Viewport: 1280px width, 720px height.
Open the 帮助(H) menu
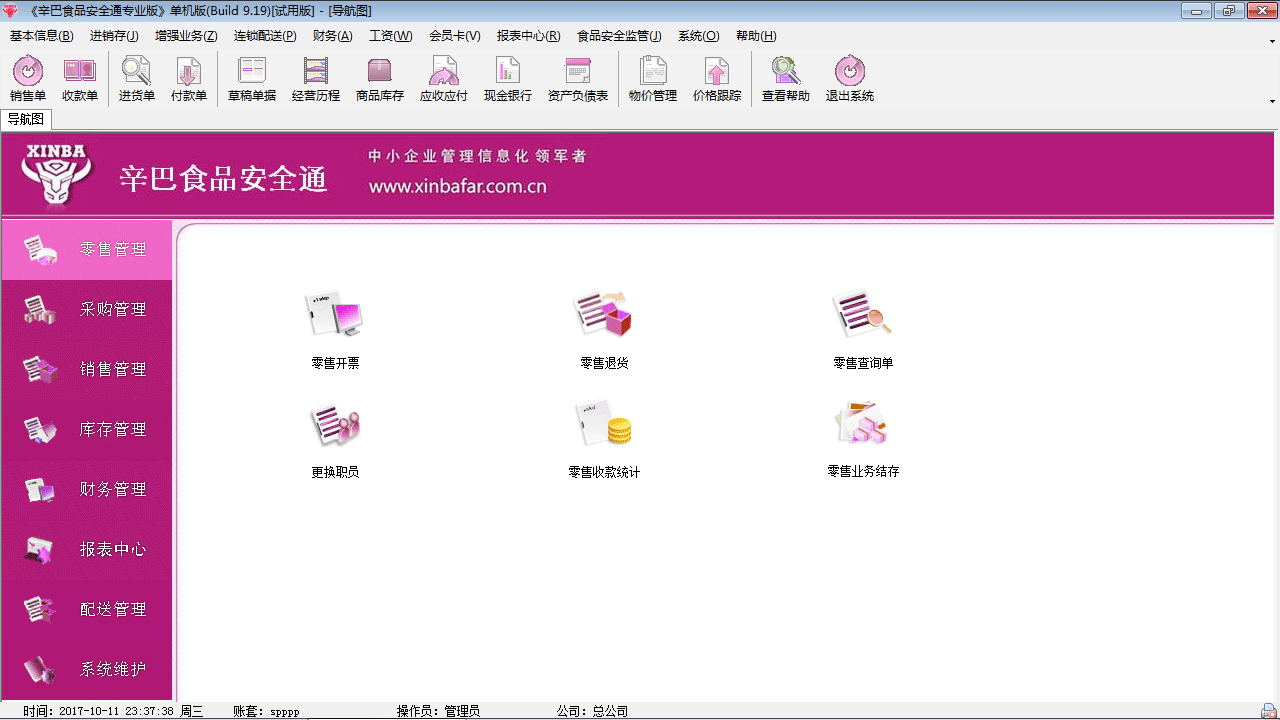(x=756, y=36)
